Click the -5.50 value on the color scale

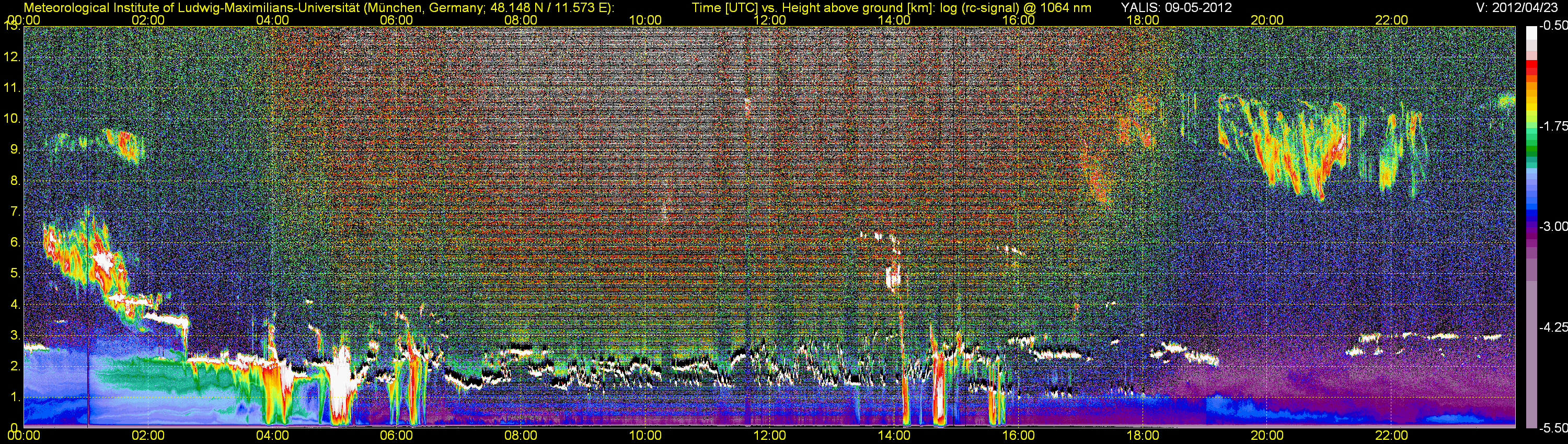1553,428
